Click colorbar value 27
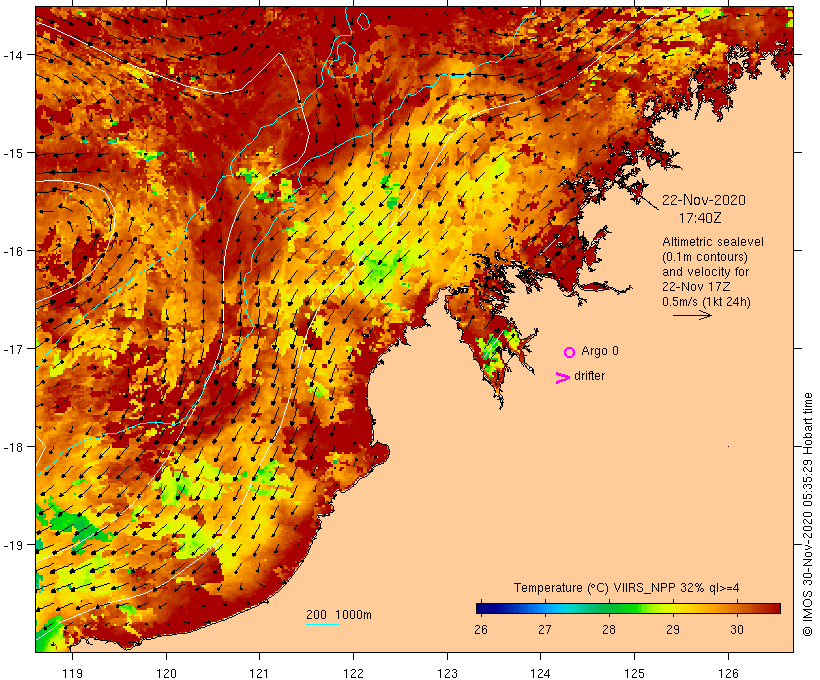Image resolution: width=820 pixels, height=680 pixels. (545, 629)
